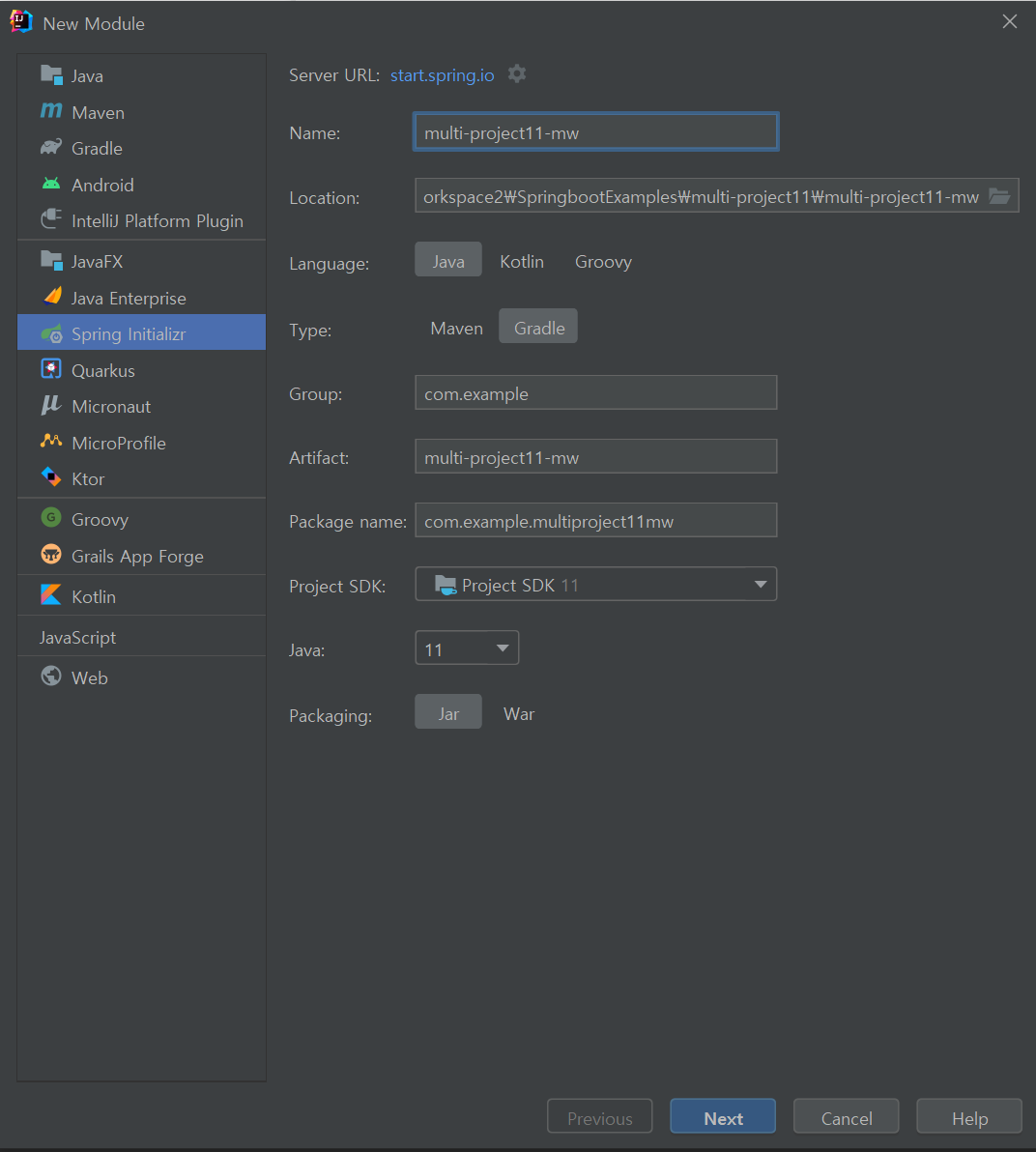Choose War packaging
Image resolution: width=1036 pixels, height=1152 pixels.
click(x=518, y=713)
